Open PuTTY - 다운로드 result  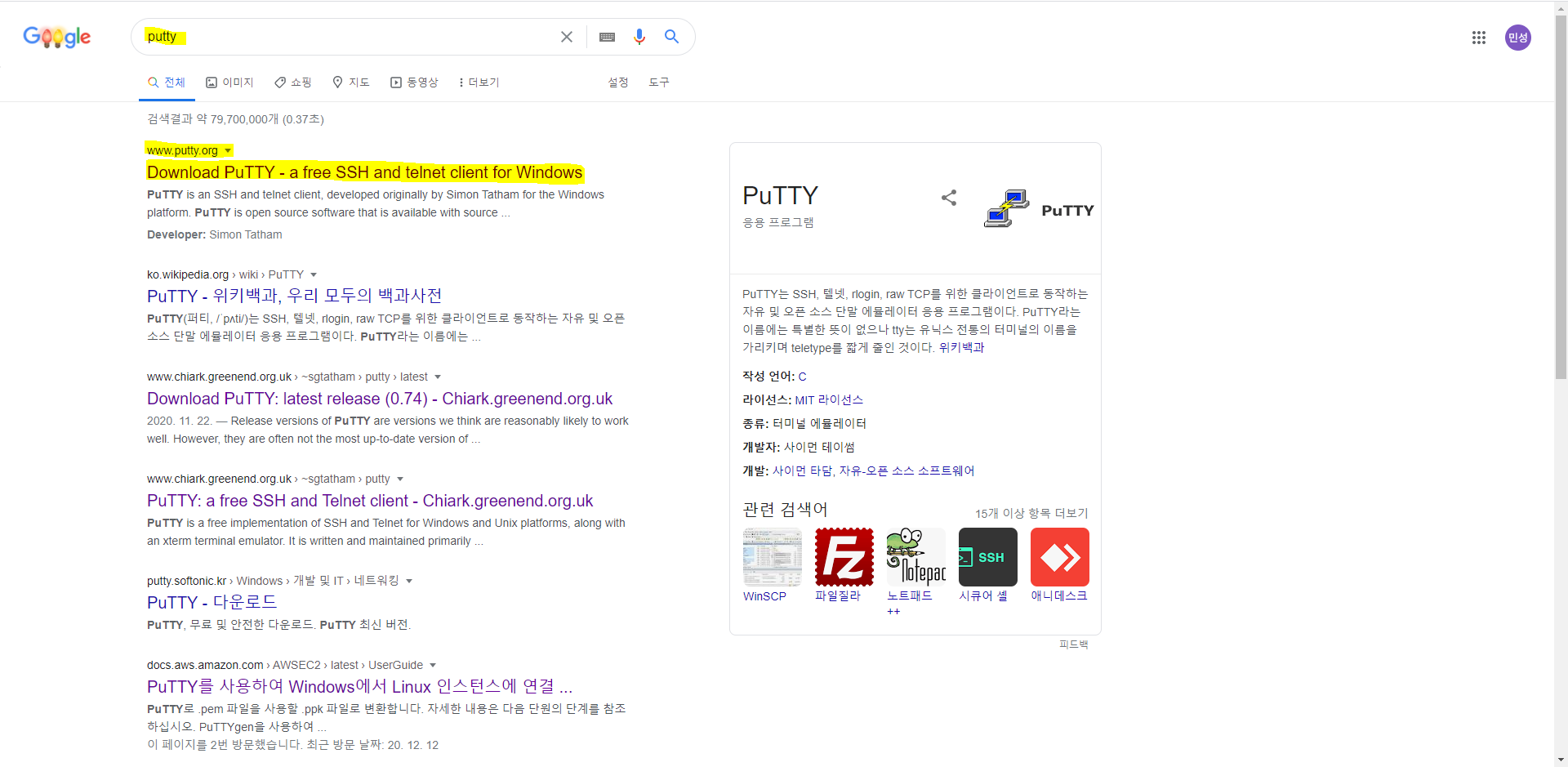coord(212,602)
